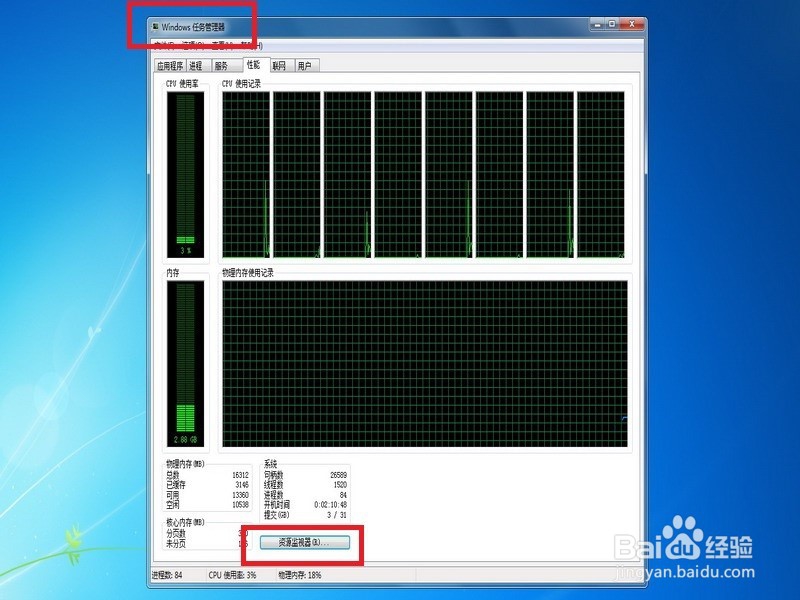This screenshot has height=600, width=800.
Task: Click the handles value 26589
Action: click(338, 475)
